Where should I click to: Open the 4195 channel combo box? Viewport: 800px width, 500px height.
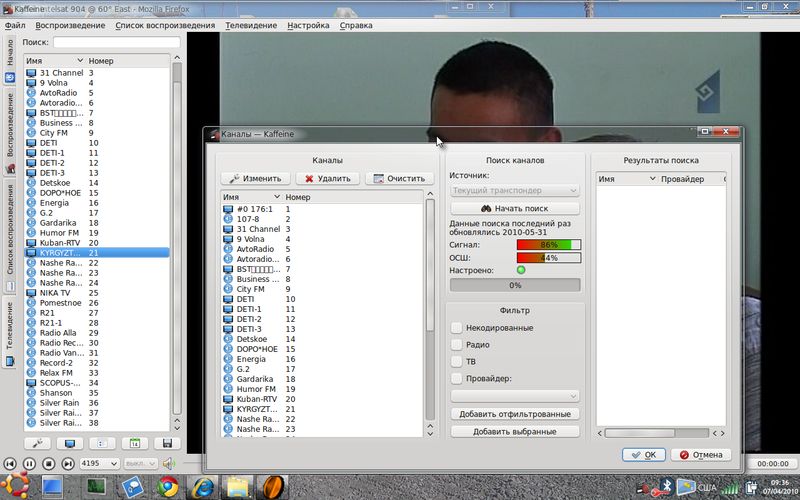tap(99, 464)
